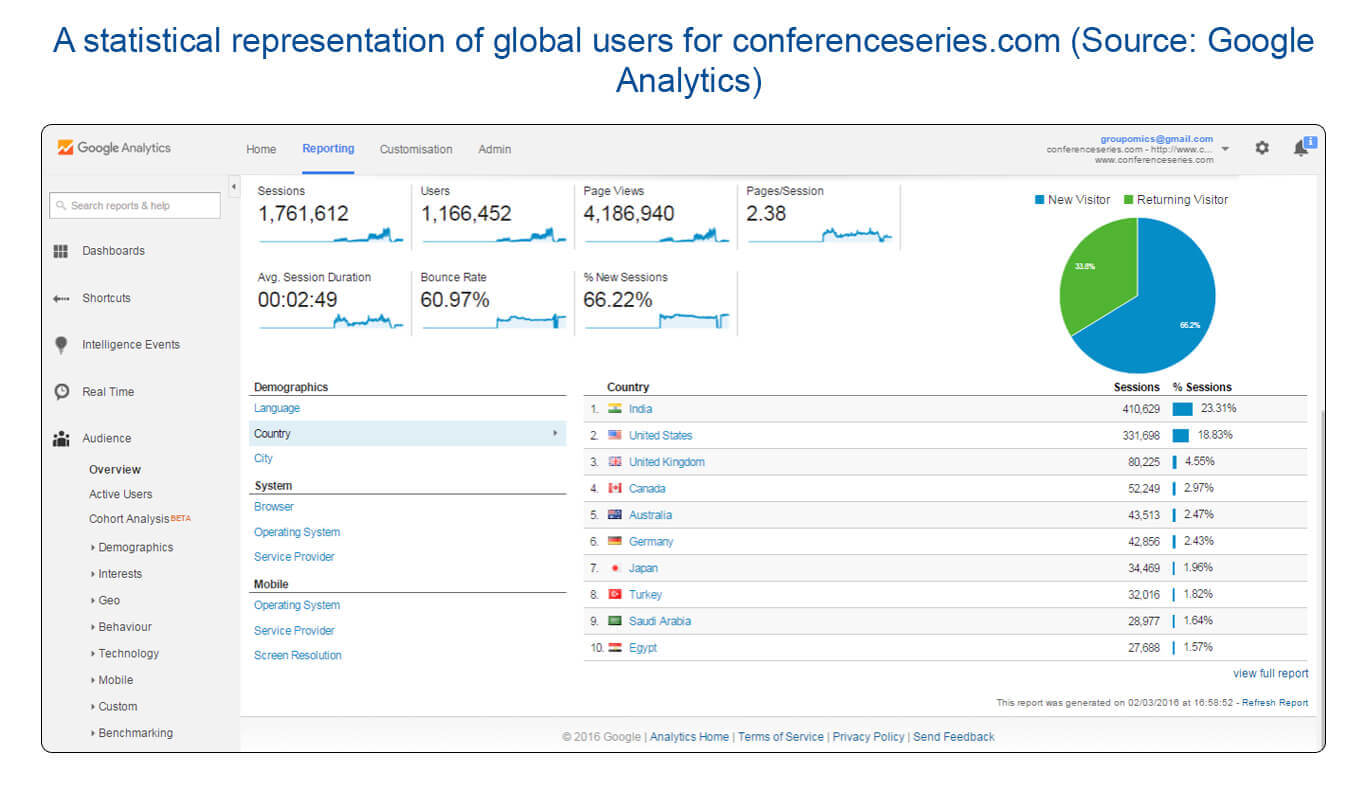Open the account selector dropdown arrow
The width and height of the screenshot is (1366, 786).
1226,149
